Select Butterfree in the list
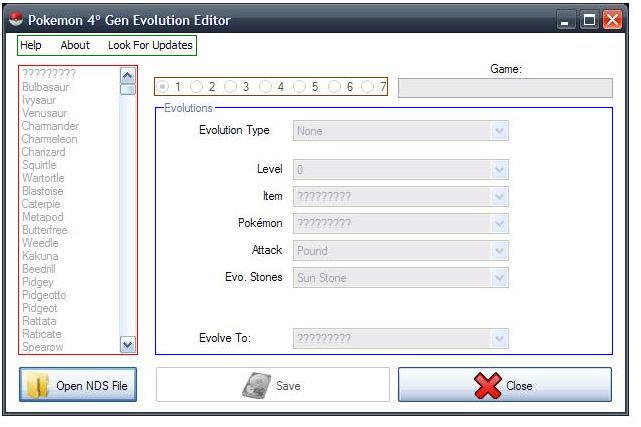This screenshot has width=641, height=427. point(45,230)
